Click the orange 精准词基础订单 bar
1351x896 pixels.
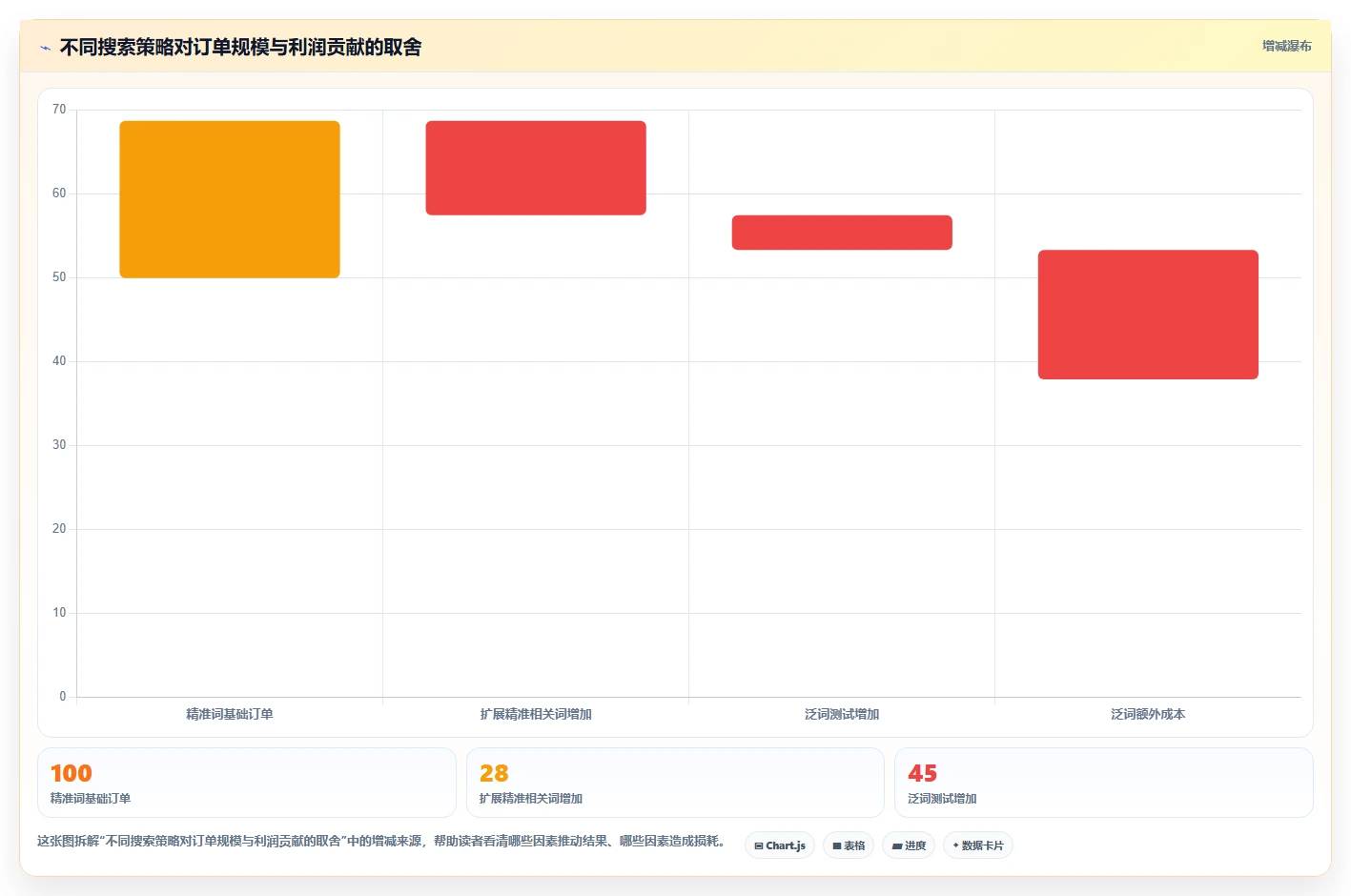point(230,199)
